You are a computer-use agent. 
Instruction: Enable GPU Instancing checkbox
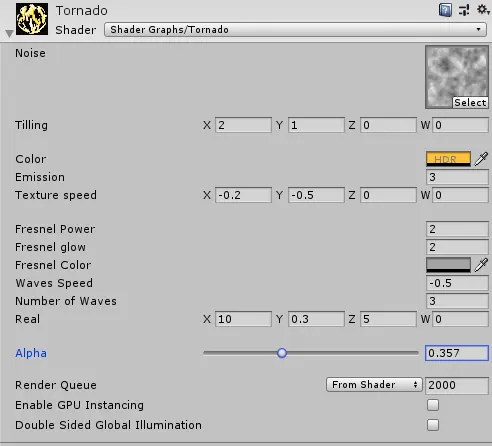pyautogui.click(x=433, y=405)
